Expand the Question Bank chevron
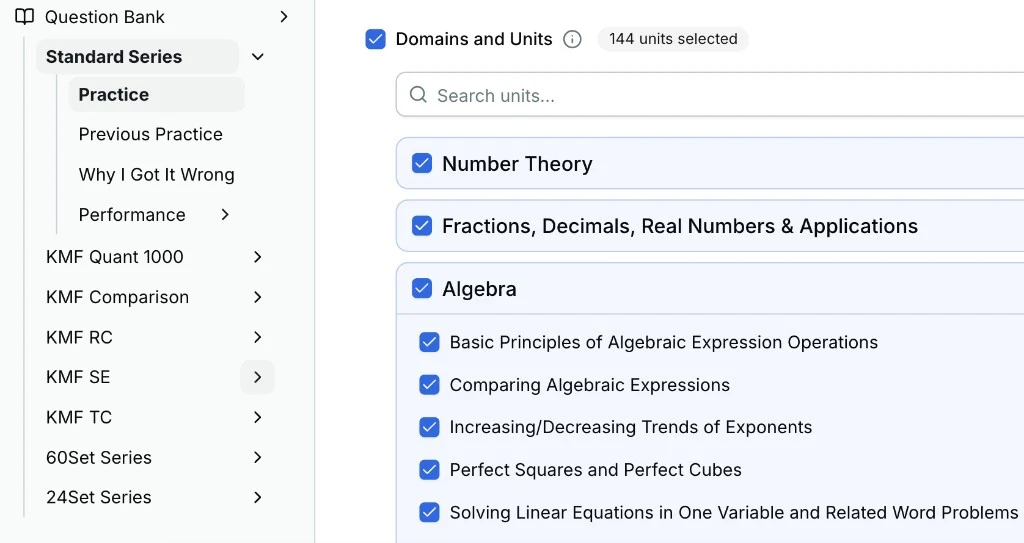1024x543 pixels. pyautogui.click(x=283, y=16)
